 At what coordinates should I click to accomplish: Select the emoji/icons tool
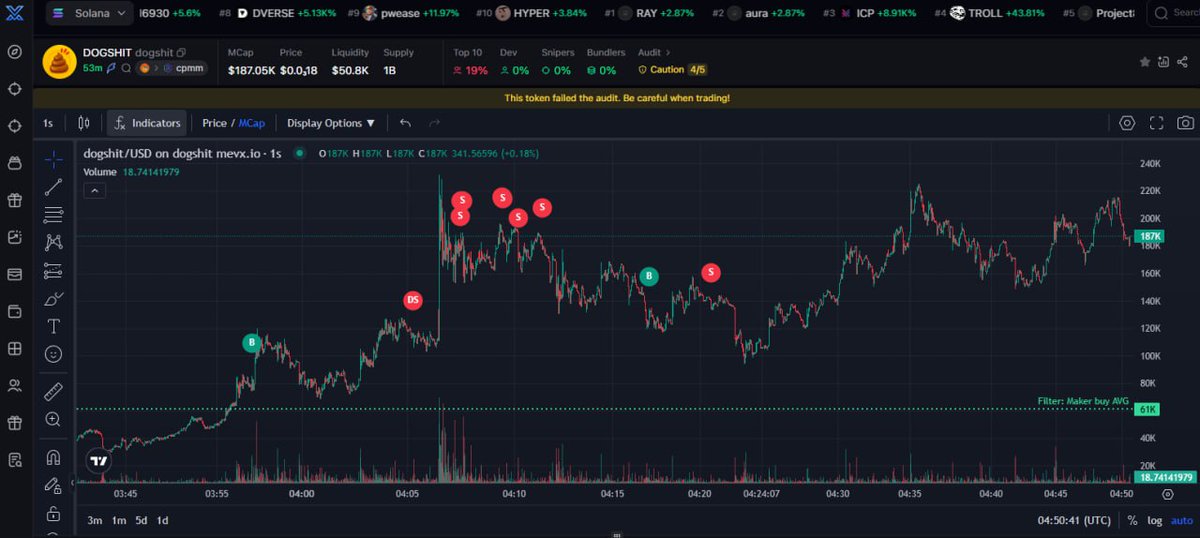pyautogui.click(x=53, y=354)
